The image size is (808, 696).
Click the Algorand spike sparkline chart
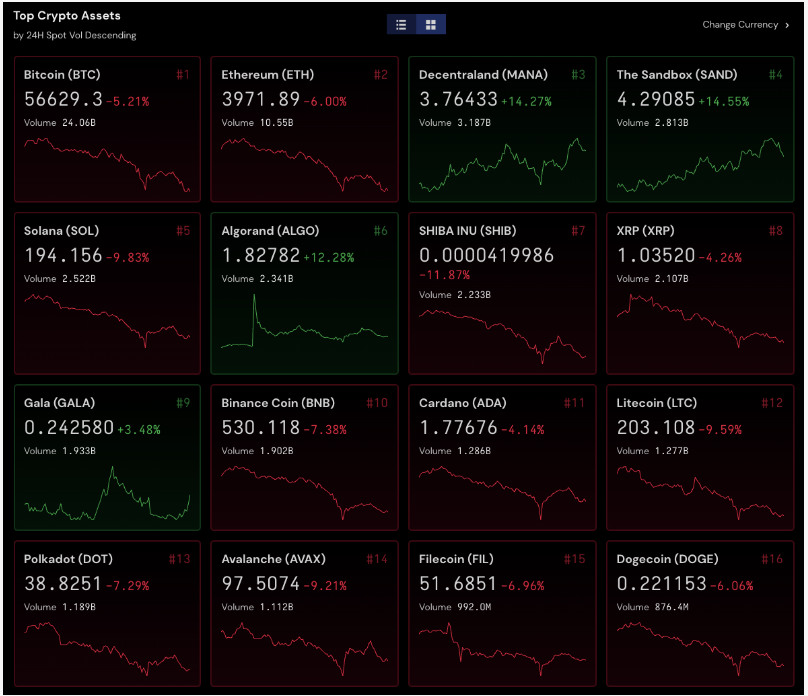pyautogui.click(x=305, y=321)
